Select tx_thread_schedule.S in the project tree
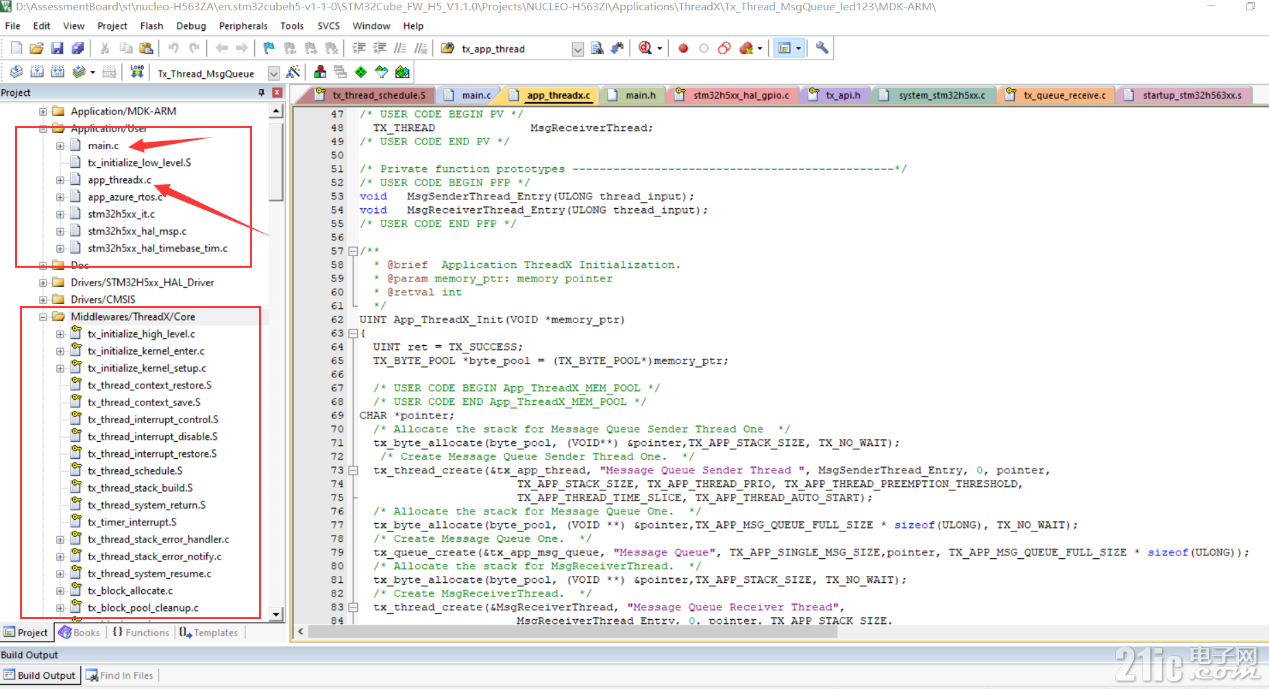1269x689 pixels. click(x=134, y=470)
